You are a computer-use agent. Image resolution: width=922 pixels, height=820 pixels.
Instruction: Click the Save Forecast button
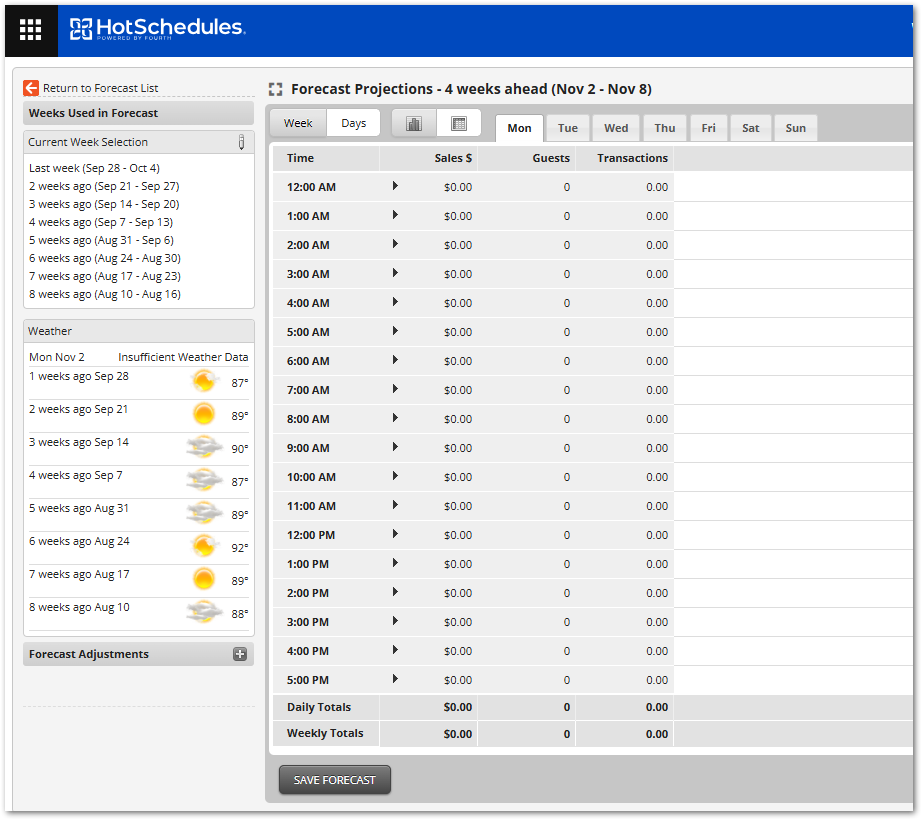pos(335,780)
